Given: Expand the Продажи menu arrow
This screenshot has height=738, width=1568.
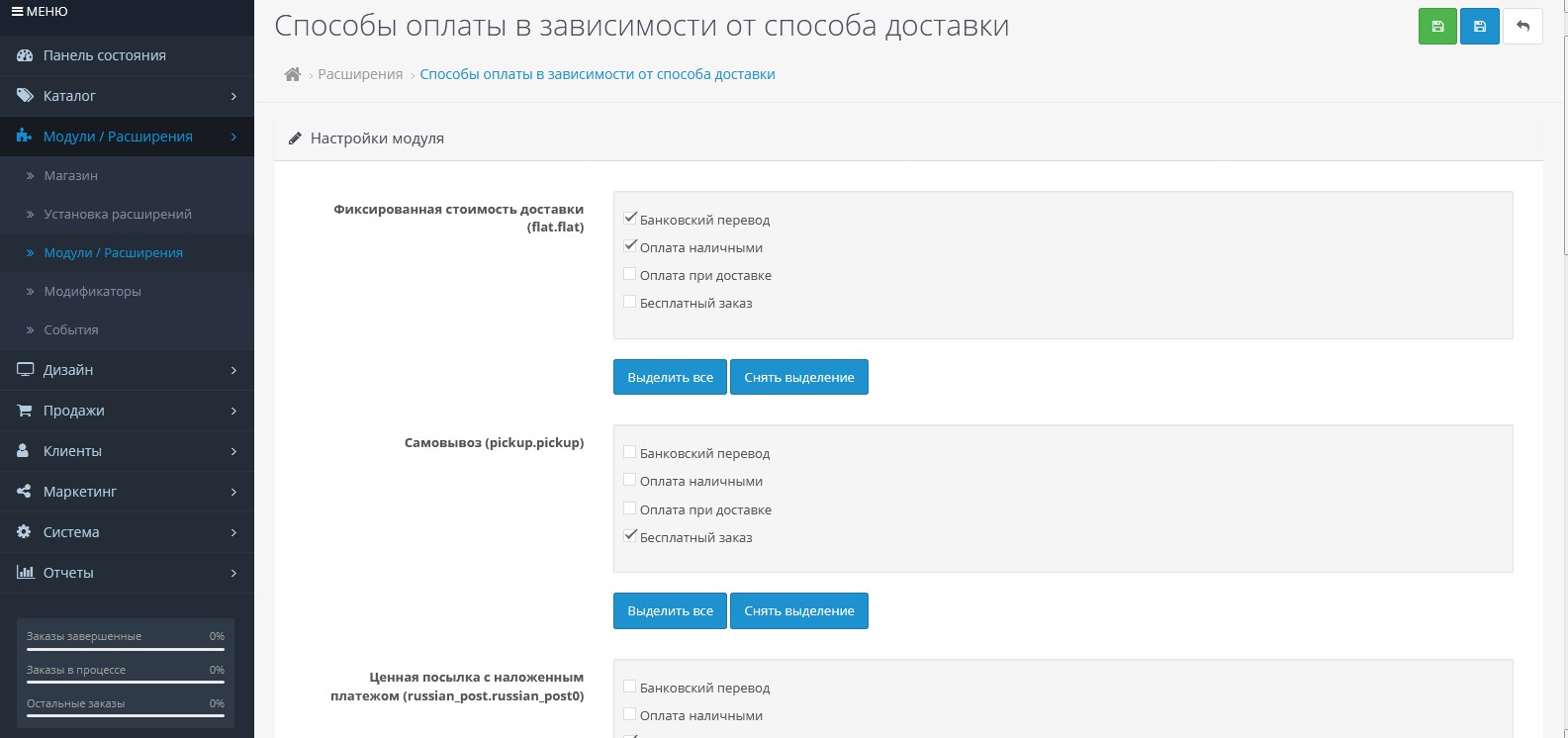Looking at the screenshot, I should (x=233, y=411).
